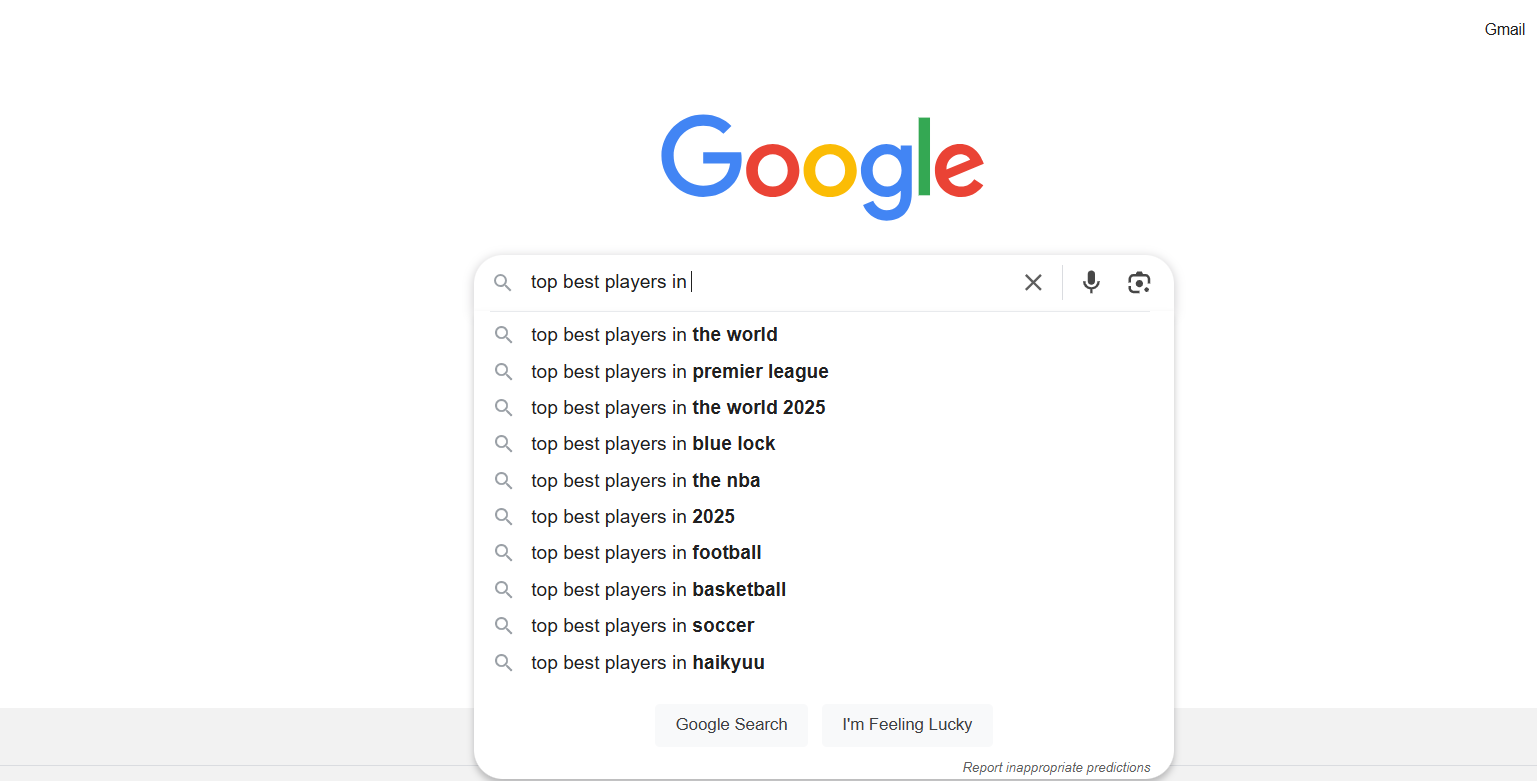
Task: Click the Google logo
Action: 821,166
